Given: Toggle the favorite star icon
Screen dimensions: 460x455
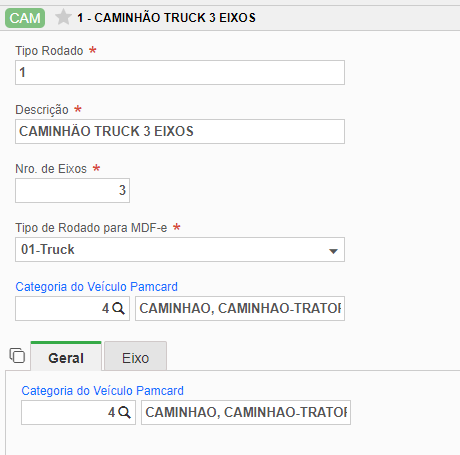Looking at the screenshot, I should 63,17.
